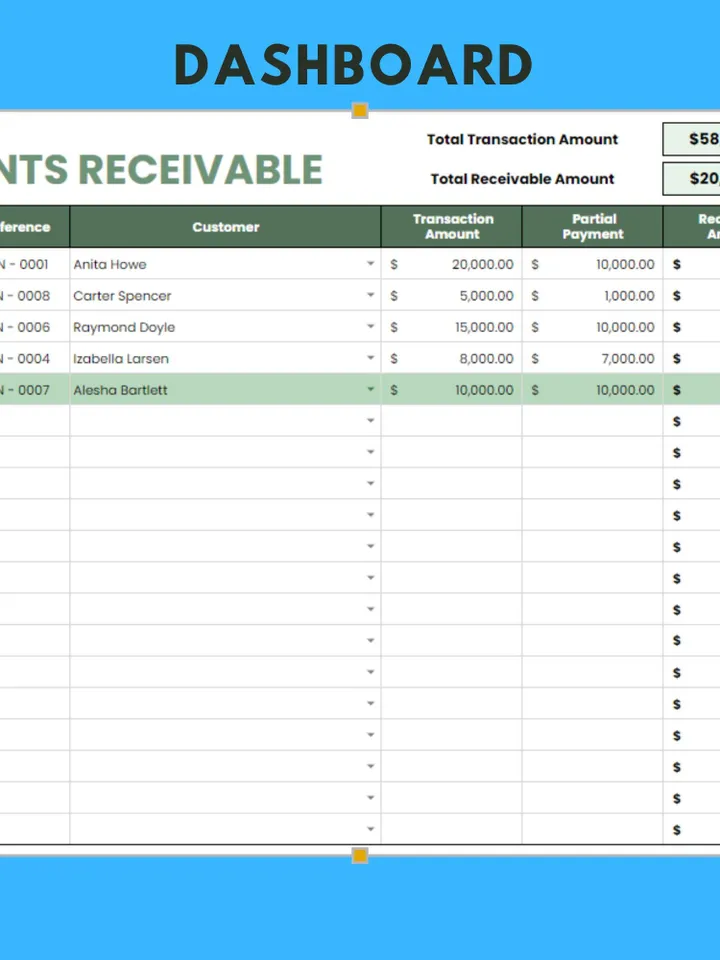Open the Izabella Larsen customer dropdown arrow
The height and width of the screenshot is (960, 720).
[x=370, y=358]
